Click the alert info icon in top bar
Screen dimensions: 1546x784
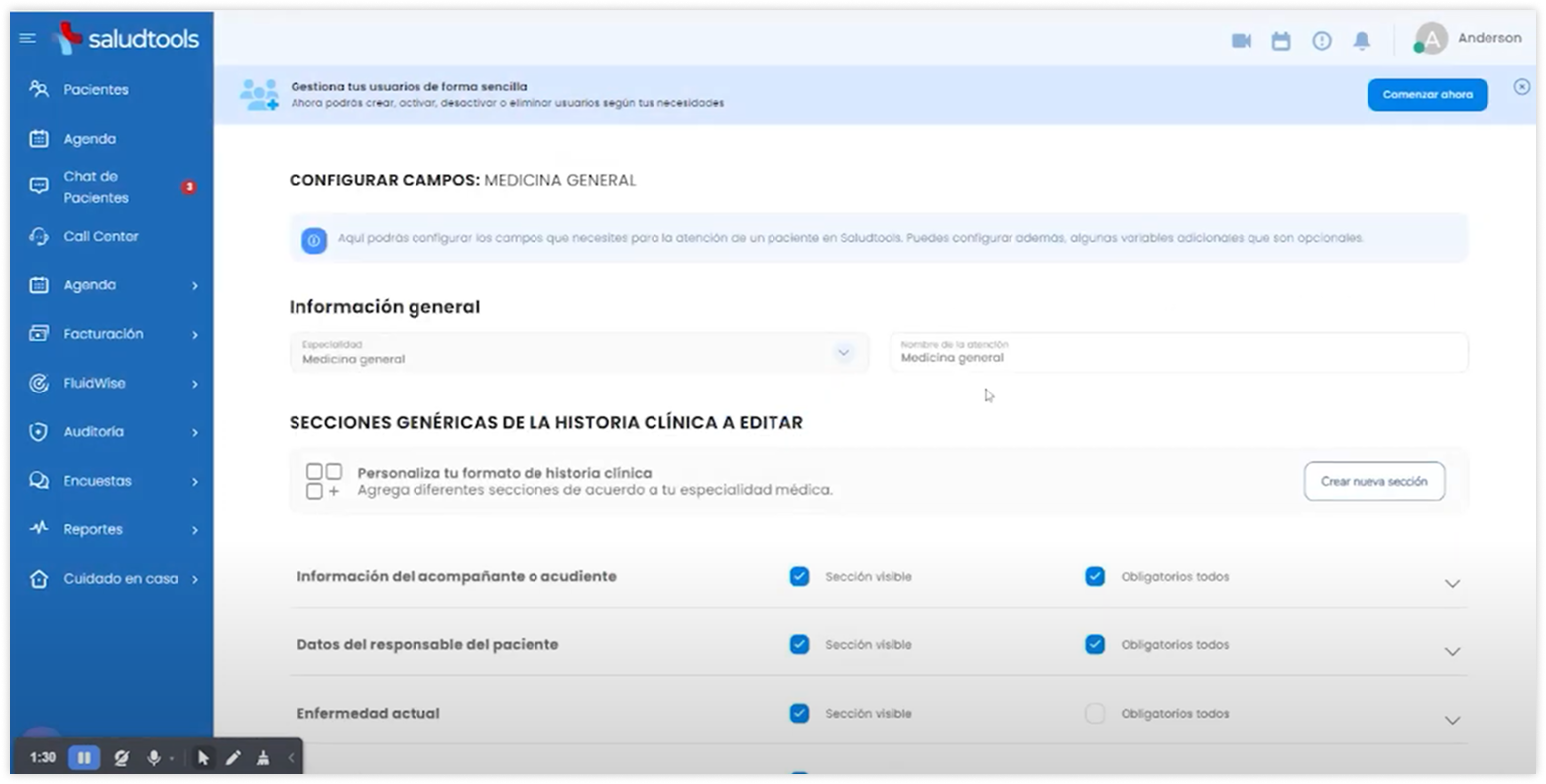pyautogui.click(x=1322, y=41)
